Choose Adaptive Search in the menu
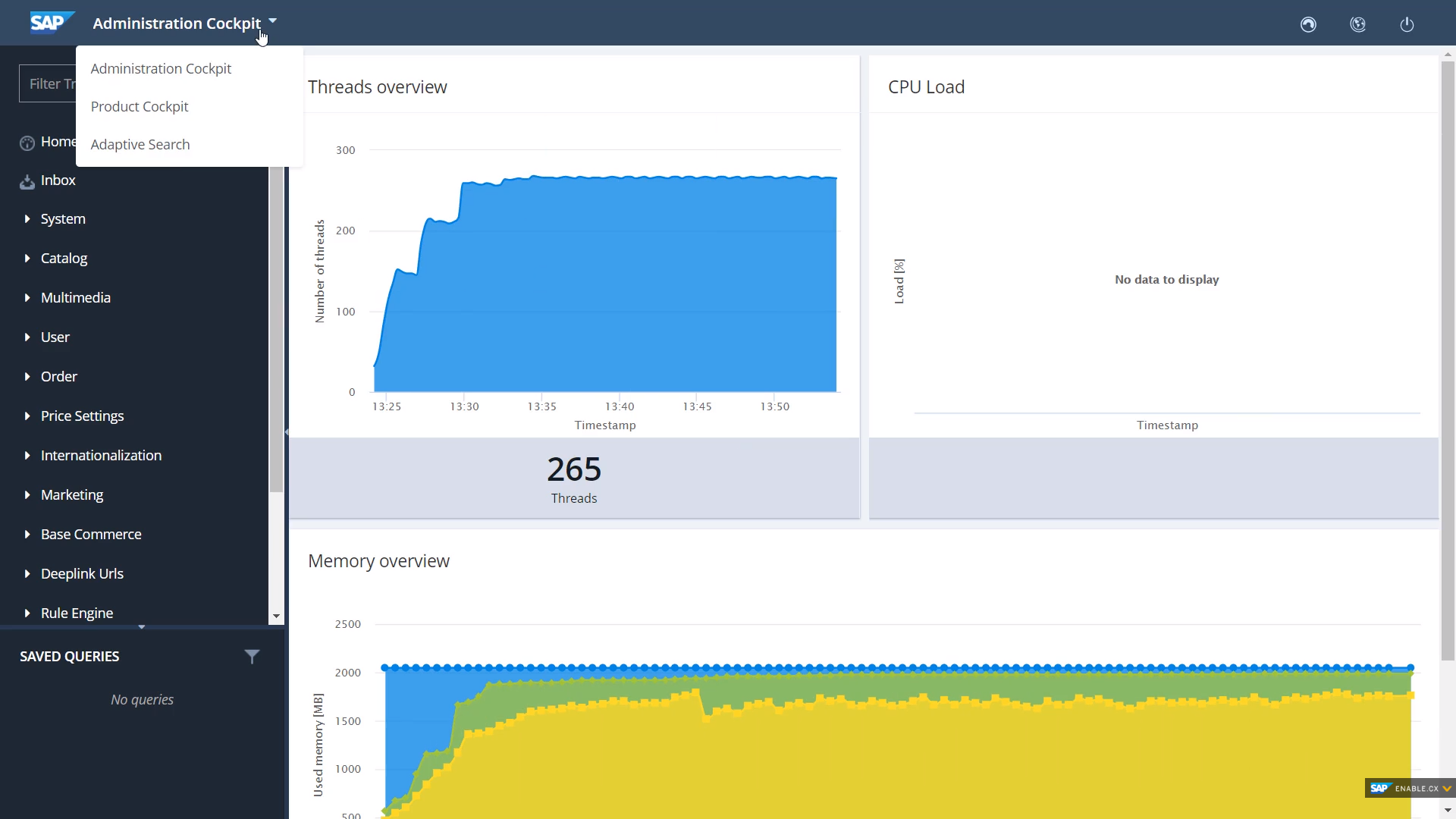 pyautogui.click(x=140, y=144)
